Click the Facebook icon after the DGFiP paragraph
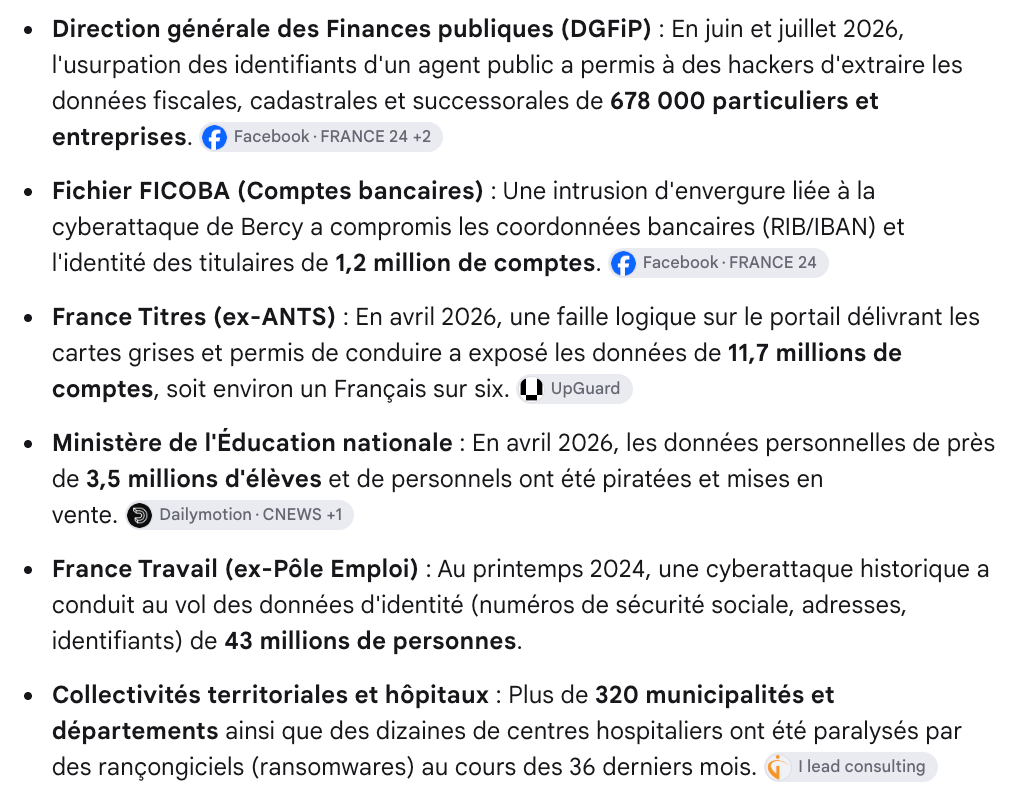The width and height of the screenshot is (1013, 809). pos(214,137)
